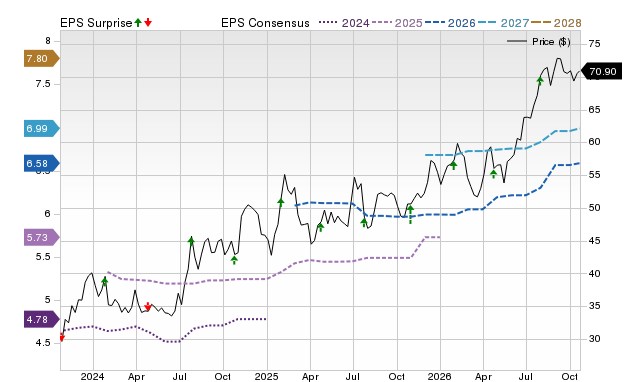The height and width of the screenshot is (382, 640).
Task: Click the 6.99 light blue value tag
Action: (42, 129)
